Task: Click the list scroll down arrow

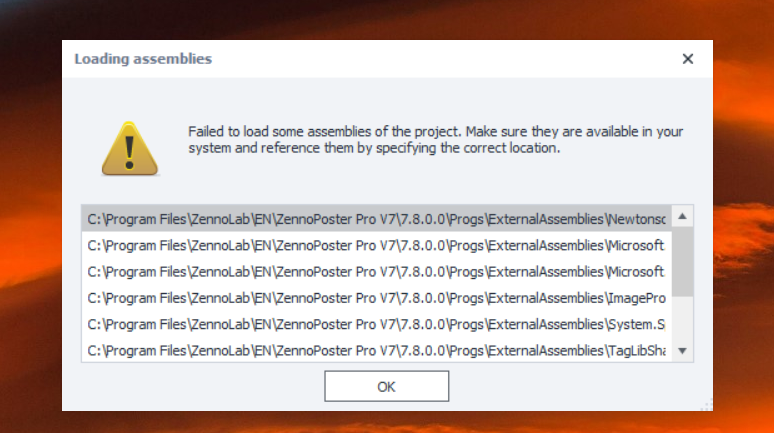Action: 683,351
